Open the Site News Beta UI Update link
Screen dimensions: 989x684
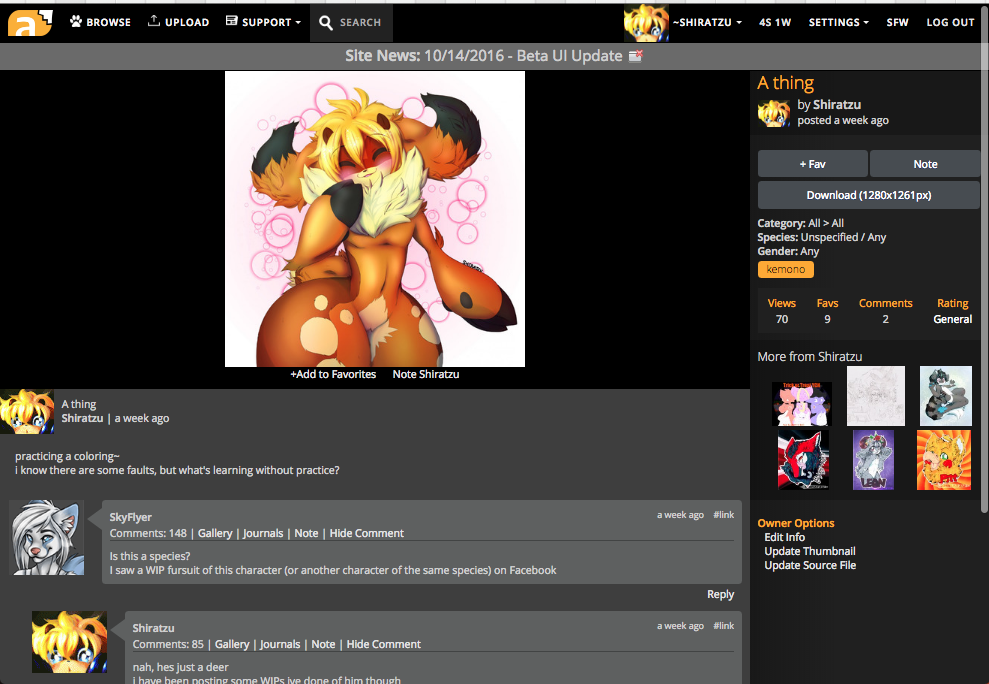pyautogui.click(x=484, y=56)
